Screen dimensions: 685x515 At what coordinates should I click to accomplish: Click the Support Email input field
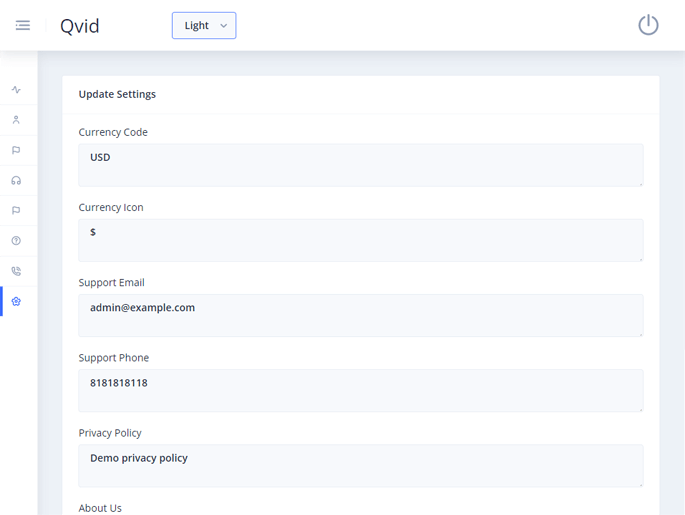pyautogui.click(x=360, y=315)
